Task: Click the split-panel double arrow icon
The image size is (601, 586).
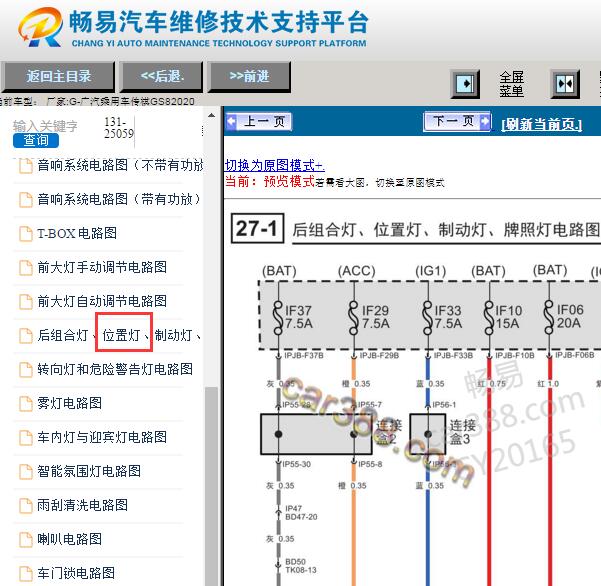Action: pos(565,84)
